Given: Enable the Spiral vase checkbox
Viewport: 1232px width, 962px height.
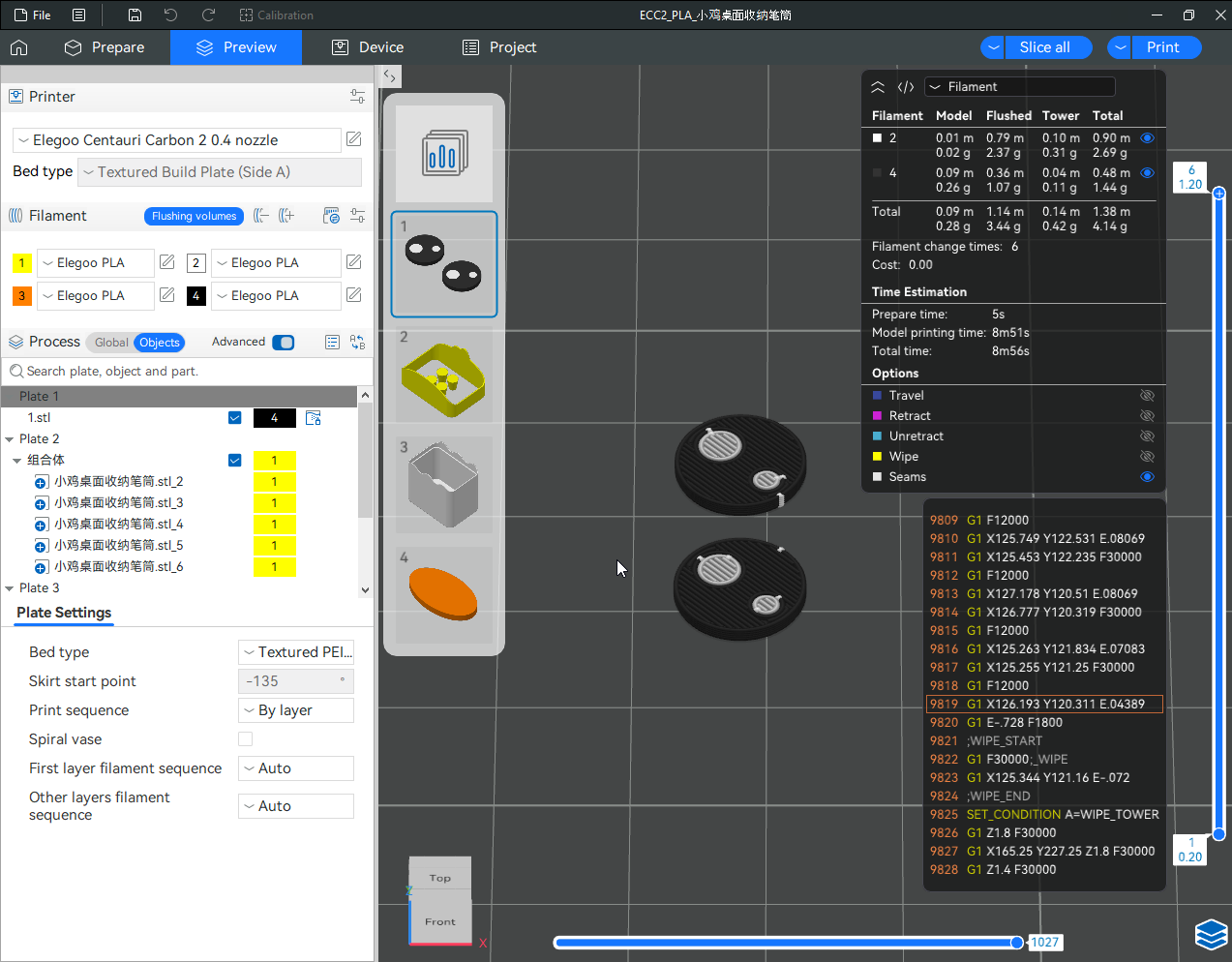Looking at the screenshot, I should coord(246,739).
